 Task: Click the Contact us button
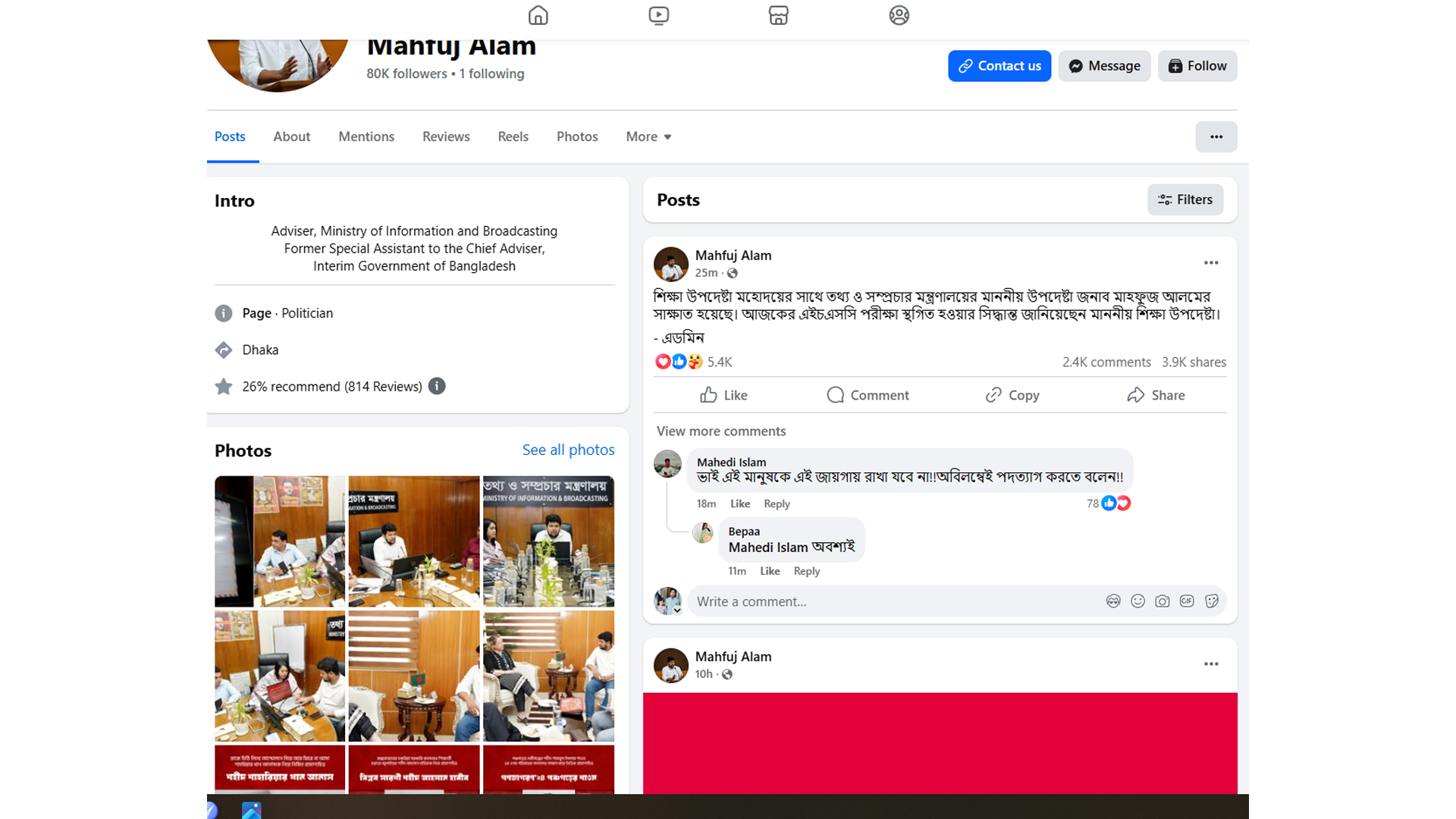999,66
